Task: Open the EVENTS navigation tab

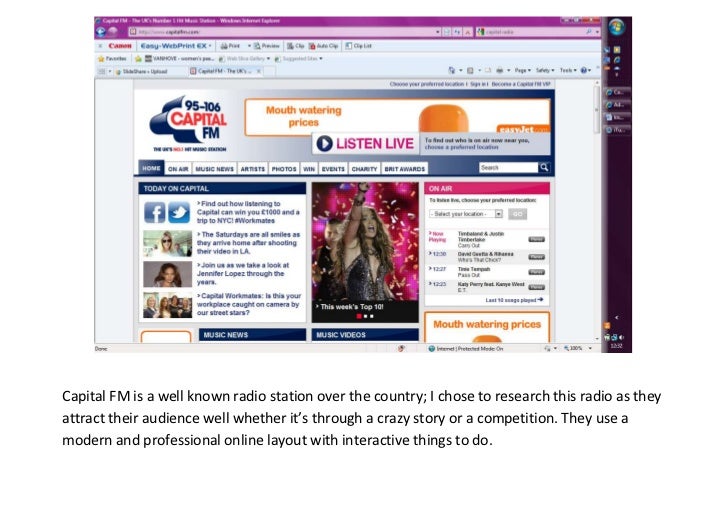Action: 333,169
